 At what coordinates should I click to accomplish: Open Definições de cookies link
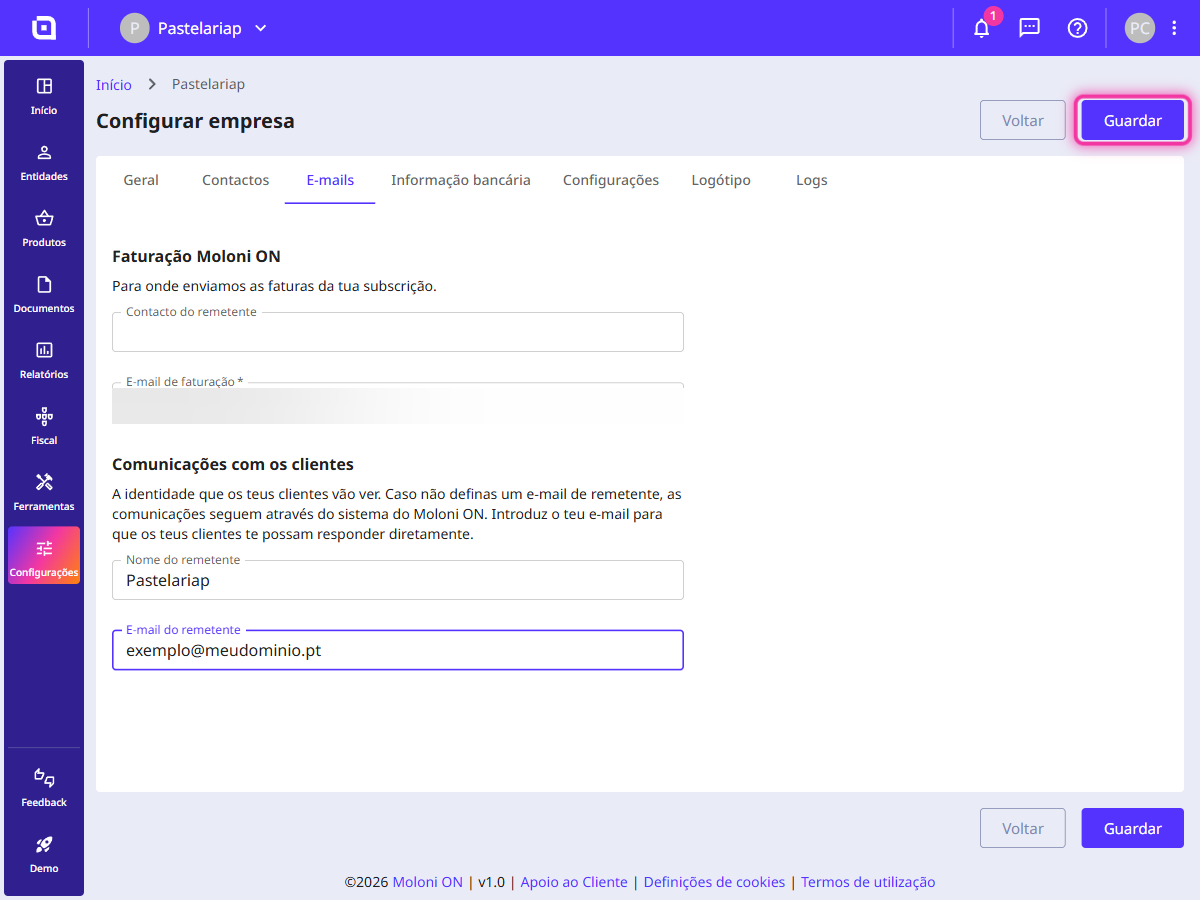coord(714,882)
